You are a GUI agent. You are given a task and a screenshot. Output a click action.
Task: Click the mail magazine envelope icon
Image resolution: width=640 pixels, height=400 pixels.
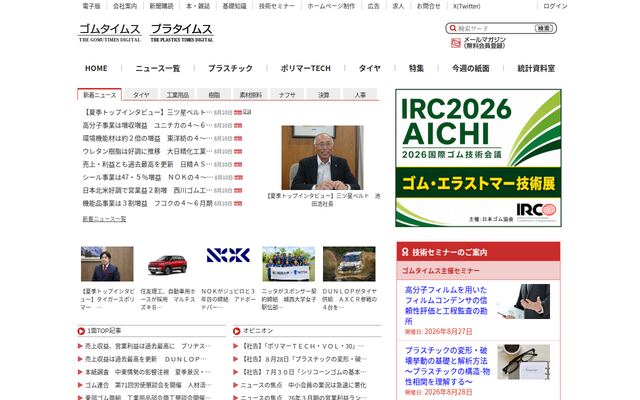[x=456, y=43]
